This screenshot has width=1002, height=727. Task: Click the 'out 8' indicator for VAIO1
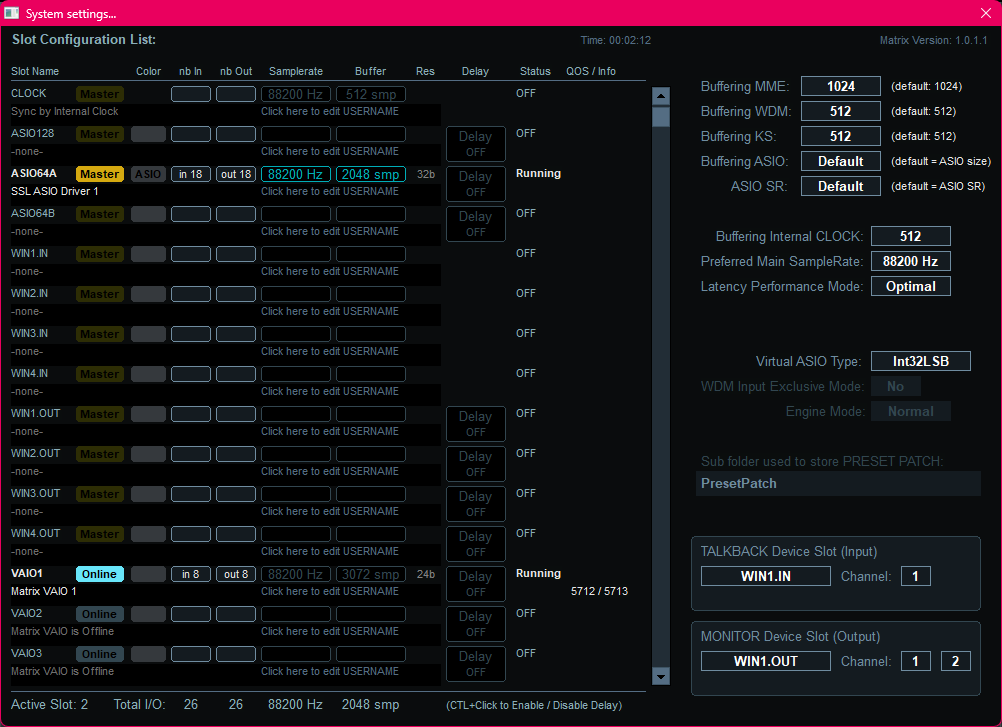point(235,573)
